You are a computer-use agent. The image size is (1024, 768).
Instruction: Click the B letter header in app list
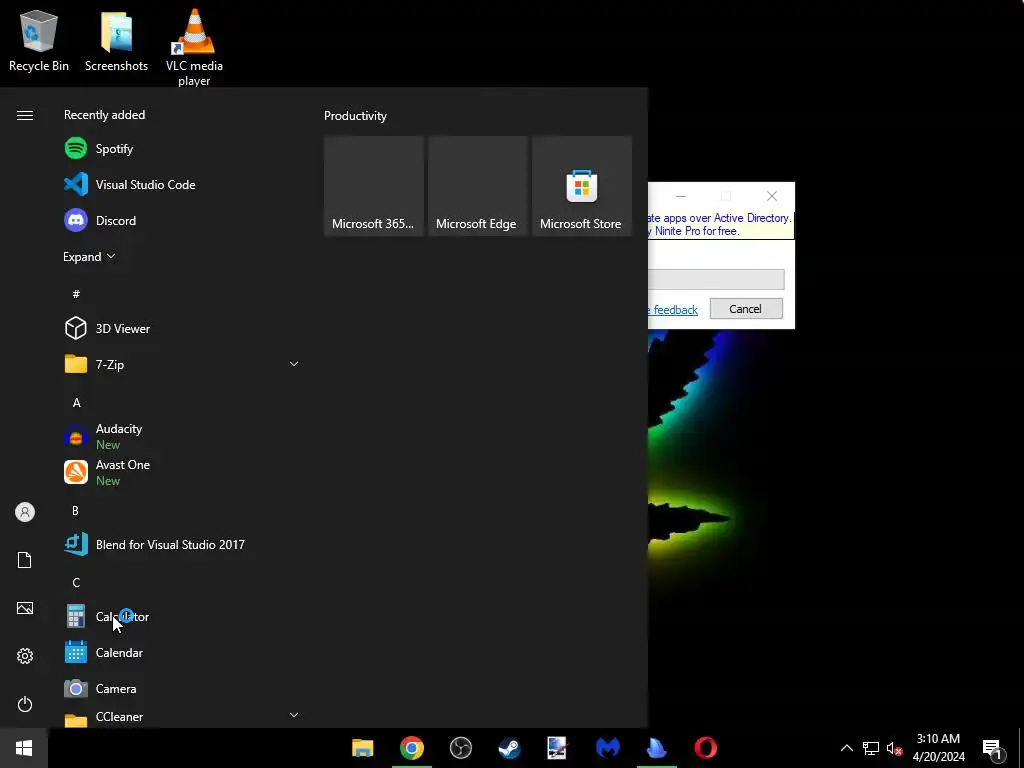(75, 511)
